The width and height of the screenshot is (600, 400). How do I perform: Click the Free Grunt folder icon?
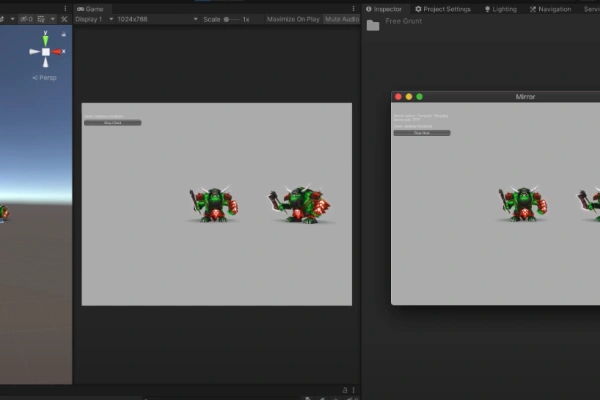tap(373, 25)
